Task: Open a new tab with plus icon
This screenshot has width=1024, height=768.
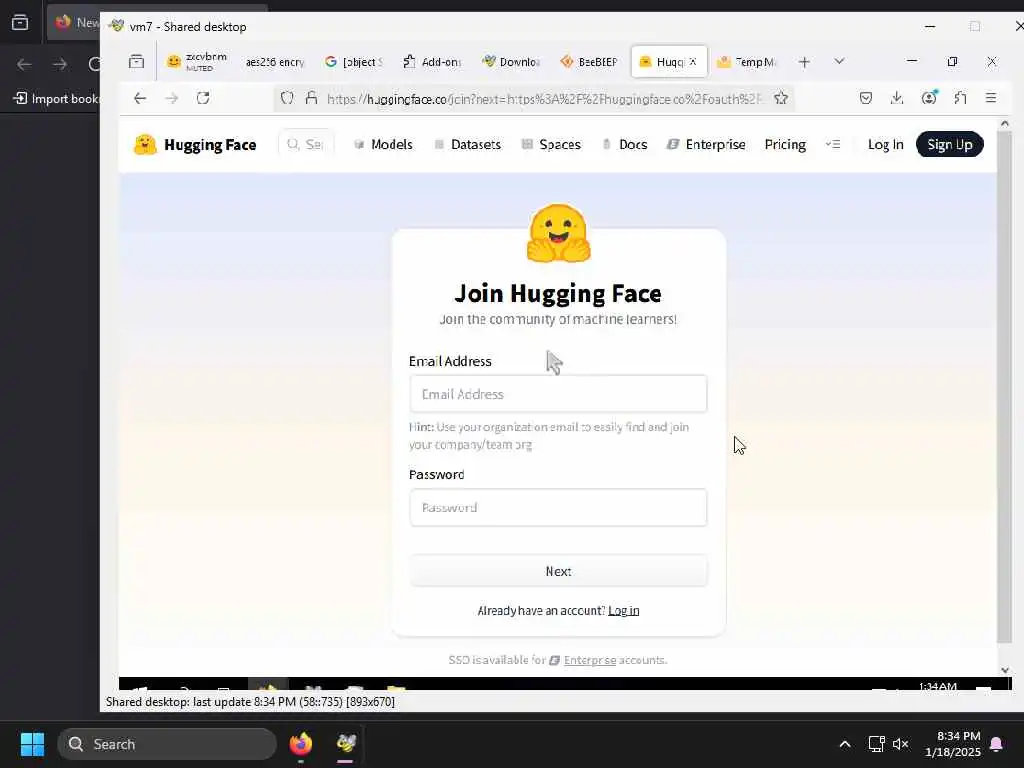Action: point(805,62)
